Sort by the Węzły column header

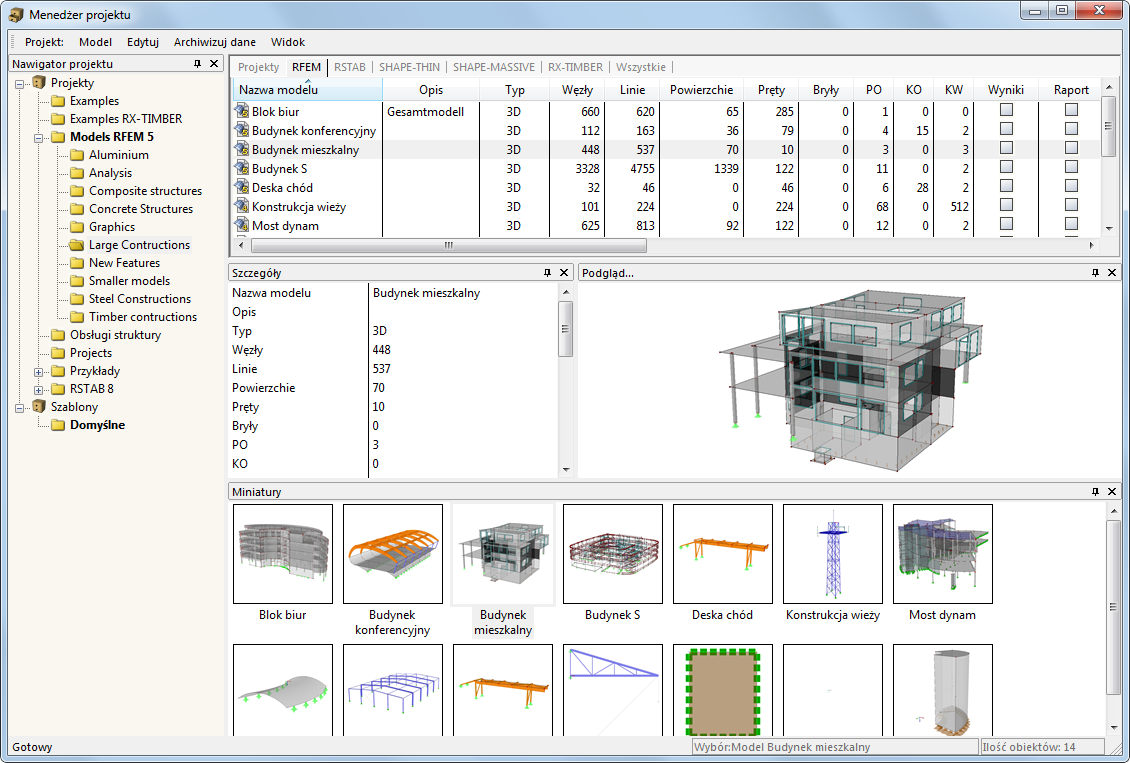coord(577,89)
